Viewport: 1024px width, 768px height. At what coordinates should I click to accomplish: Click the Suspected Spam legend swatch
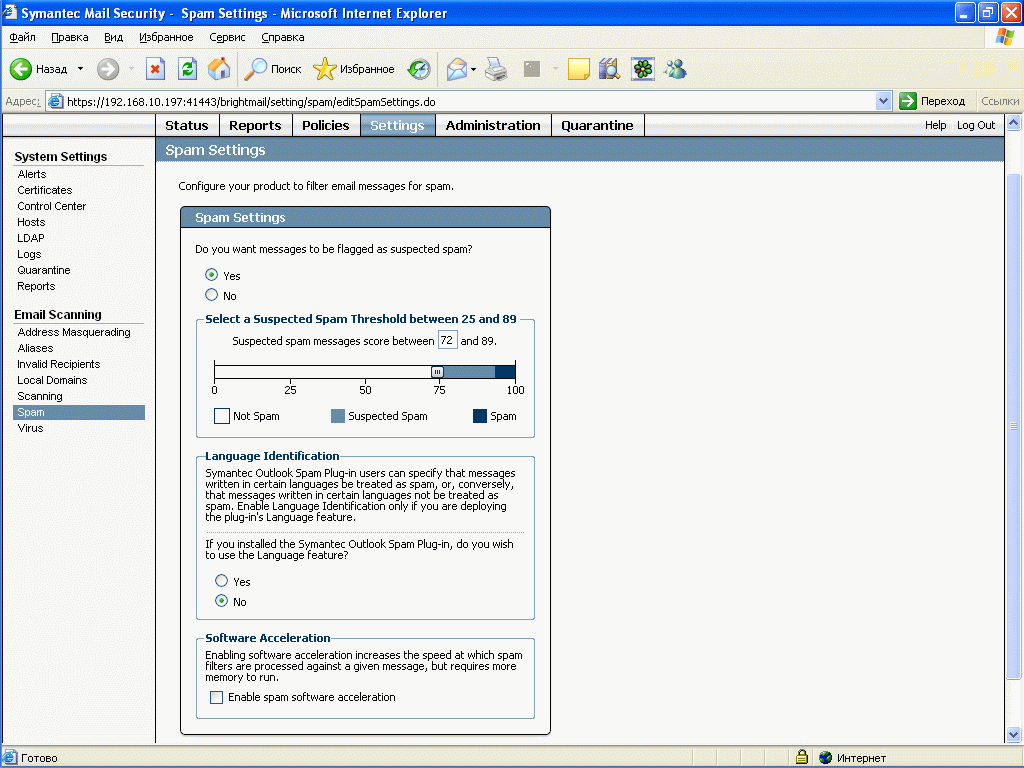click(338, 416)
